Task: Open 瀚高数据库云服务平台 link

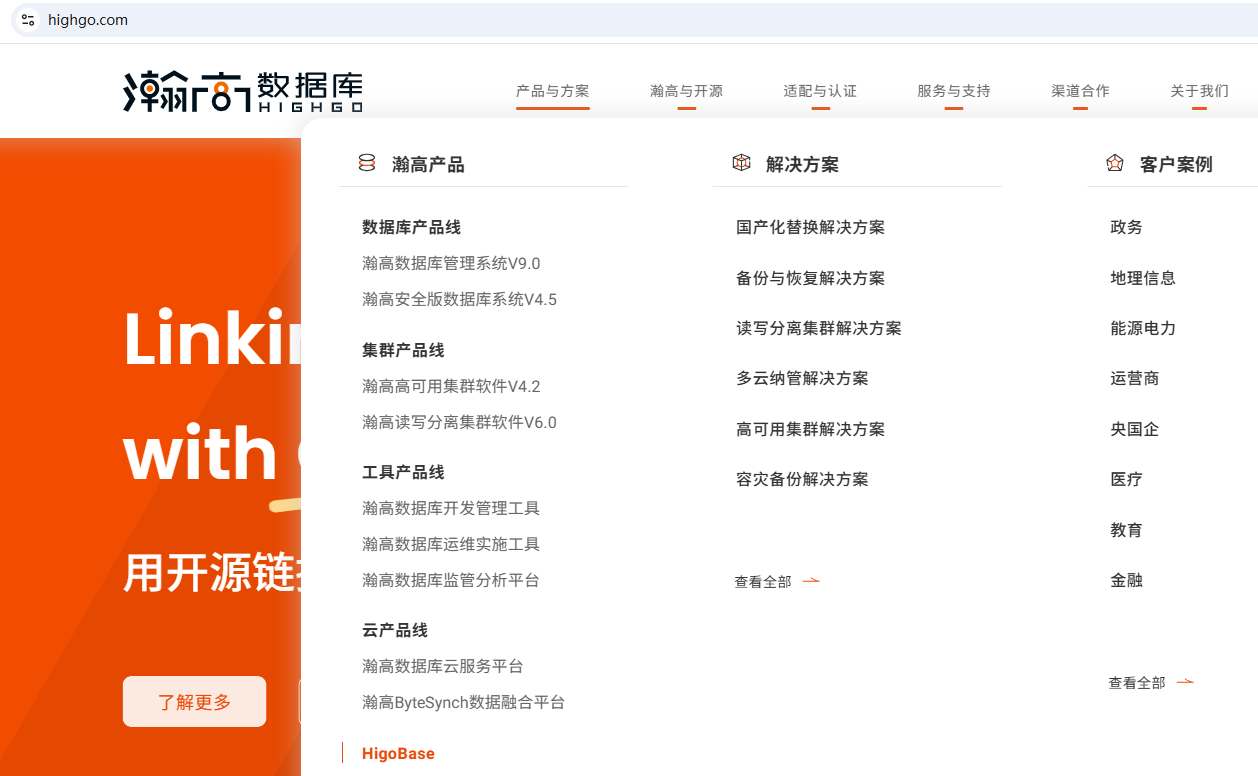Action: pos(443,666)
